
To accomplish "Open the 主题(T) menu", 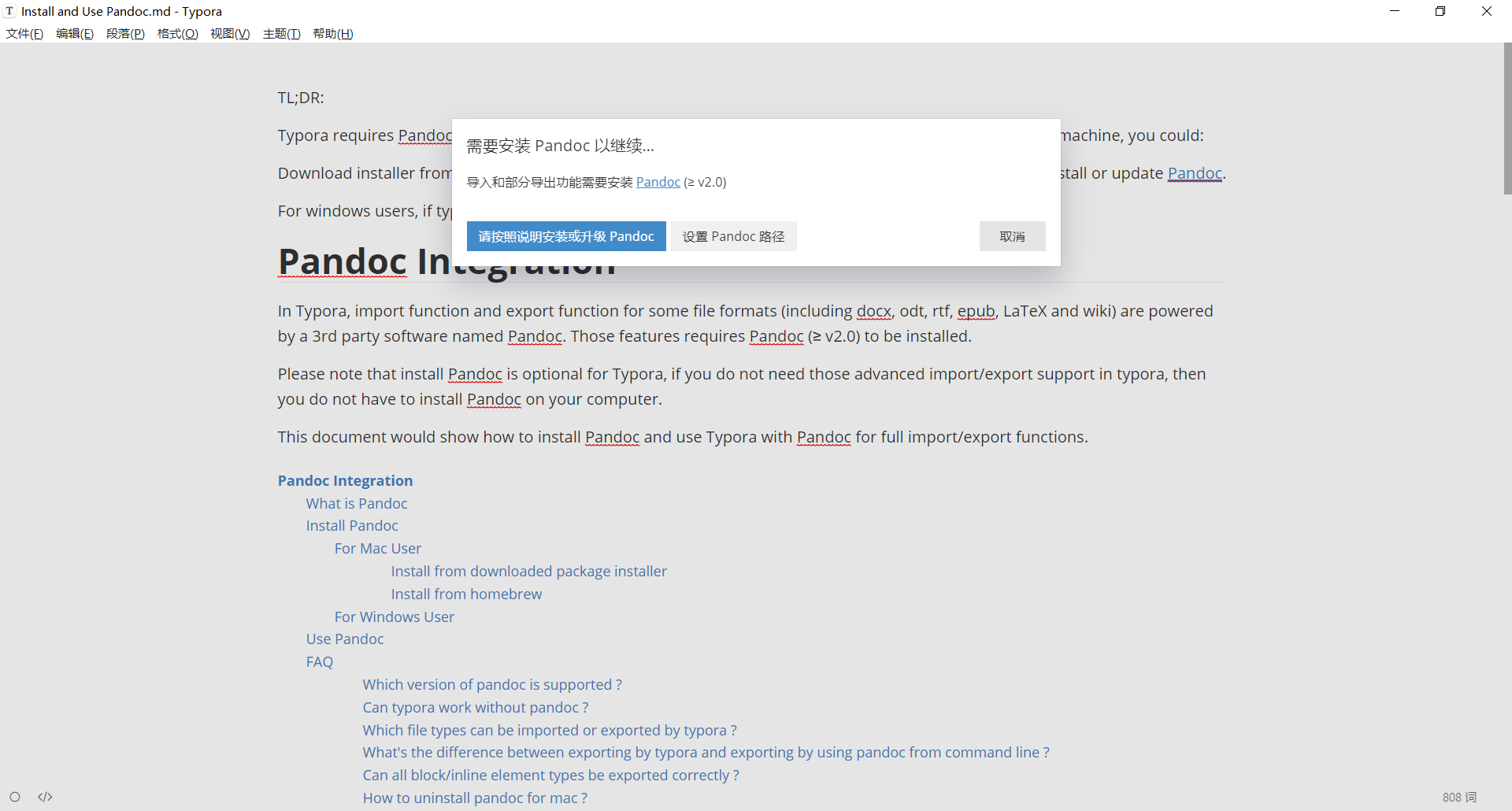I will pos(281,34).
